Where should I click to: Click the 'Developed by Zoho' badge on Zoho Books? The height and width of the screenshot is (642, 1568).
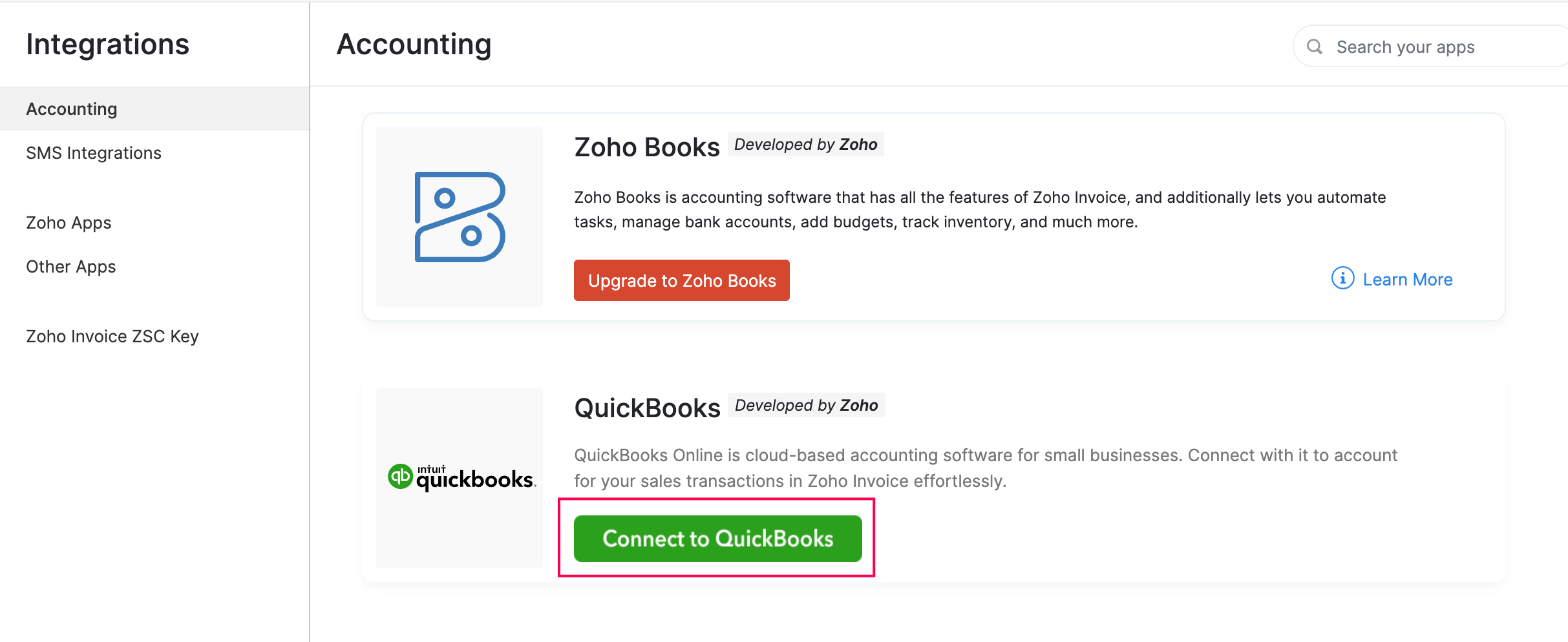[805, 144]
